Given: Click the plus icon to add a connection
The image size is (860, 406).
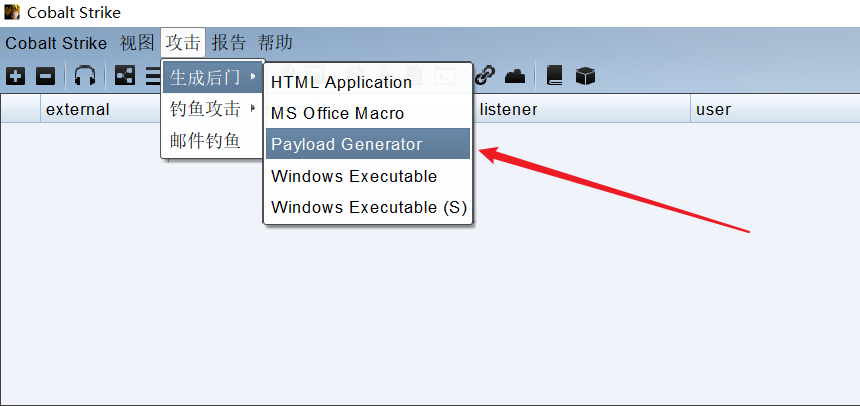Looking at the screenshot, I should pos(16,76).
